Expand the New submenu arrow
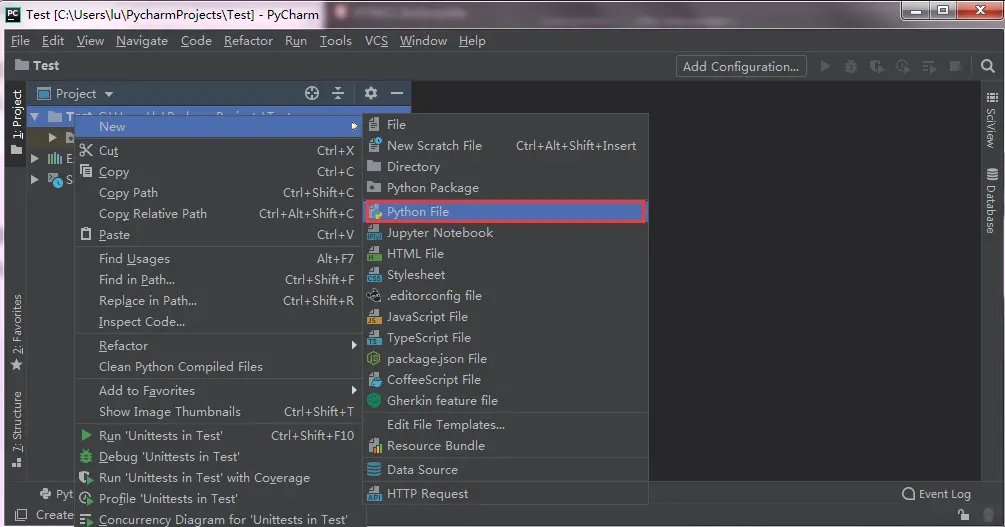 click(x=354, y=126)
